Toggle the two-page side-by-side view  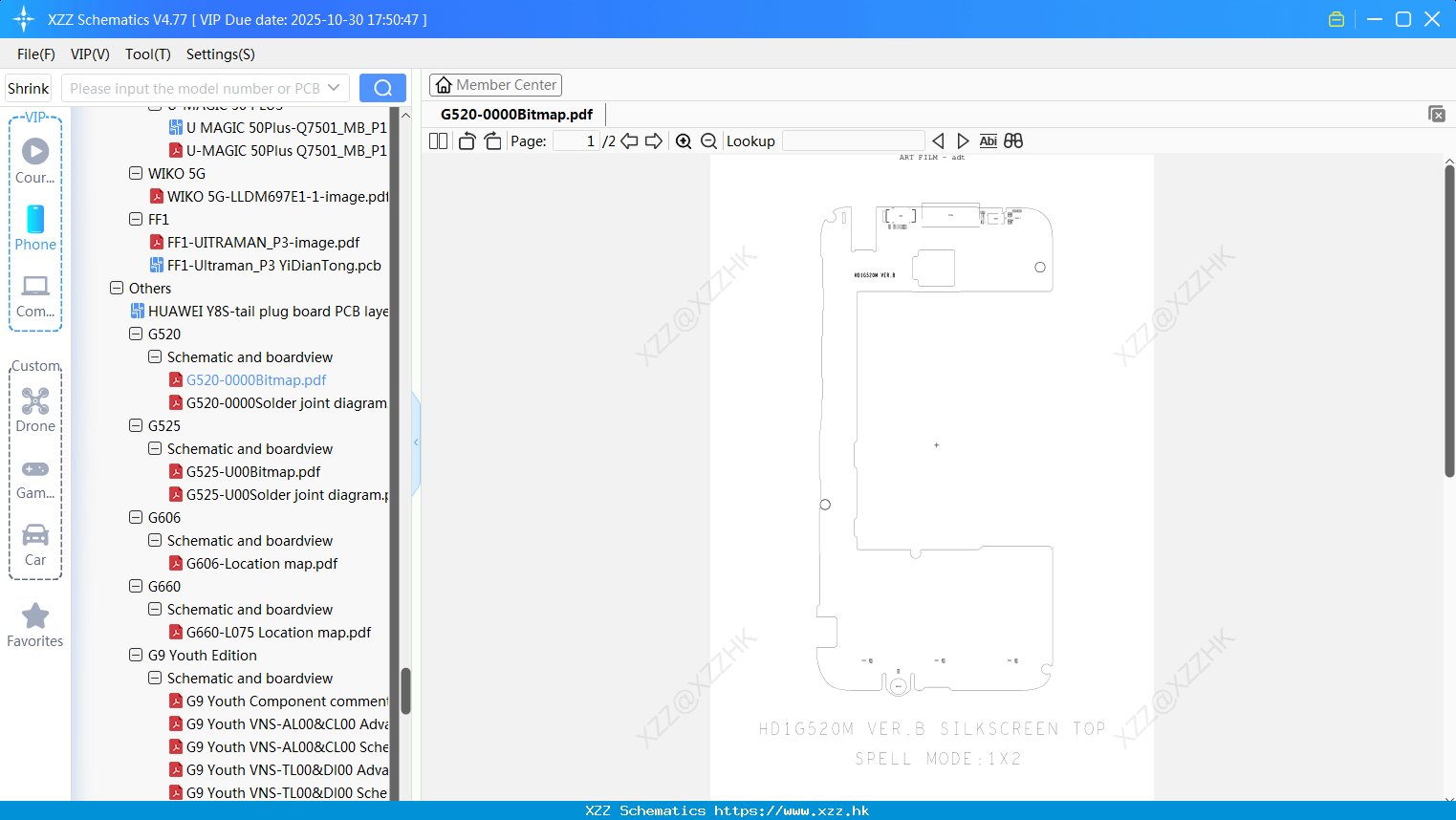tap(438, 140)
